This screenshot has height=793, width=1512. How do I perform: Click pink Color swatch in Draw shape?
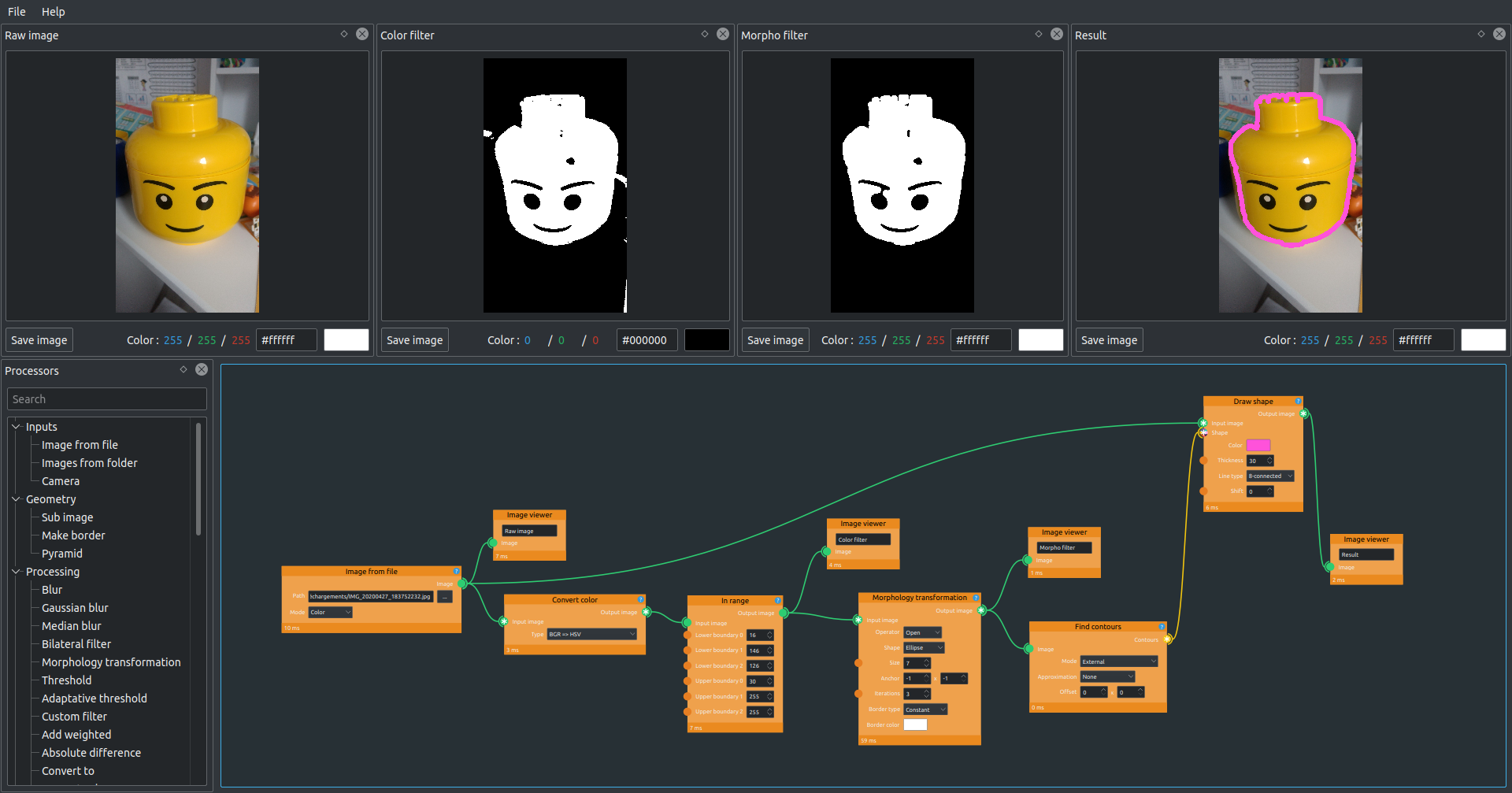1258,445
